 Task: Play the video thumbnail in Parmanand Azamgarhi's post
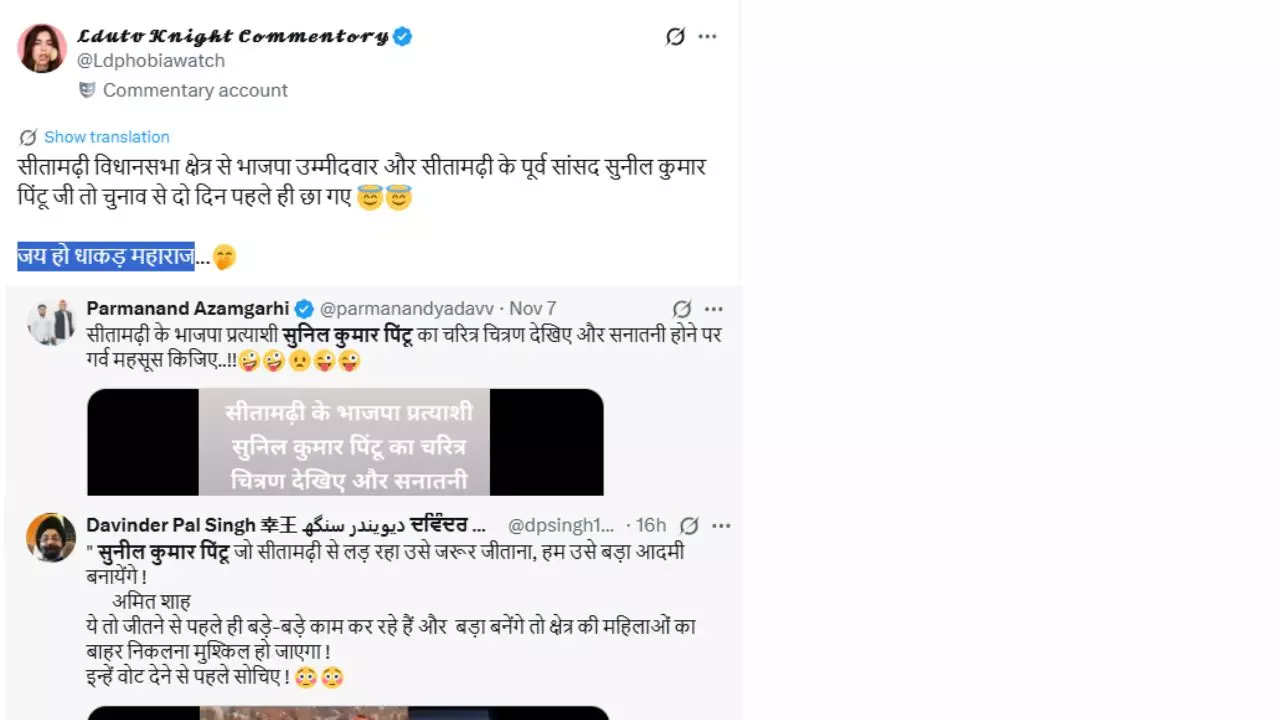(345, 442)
